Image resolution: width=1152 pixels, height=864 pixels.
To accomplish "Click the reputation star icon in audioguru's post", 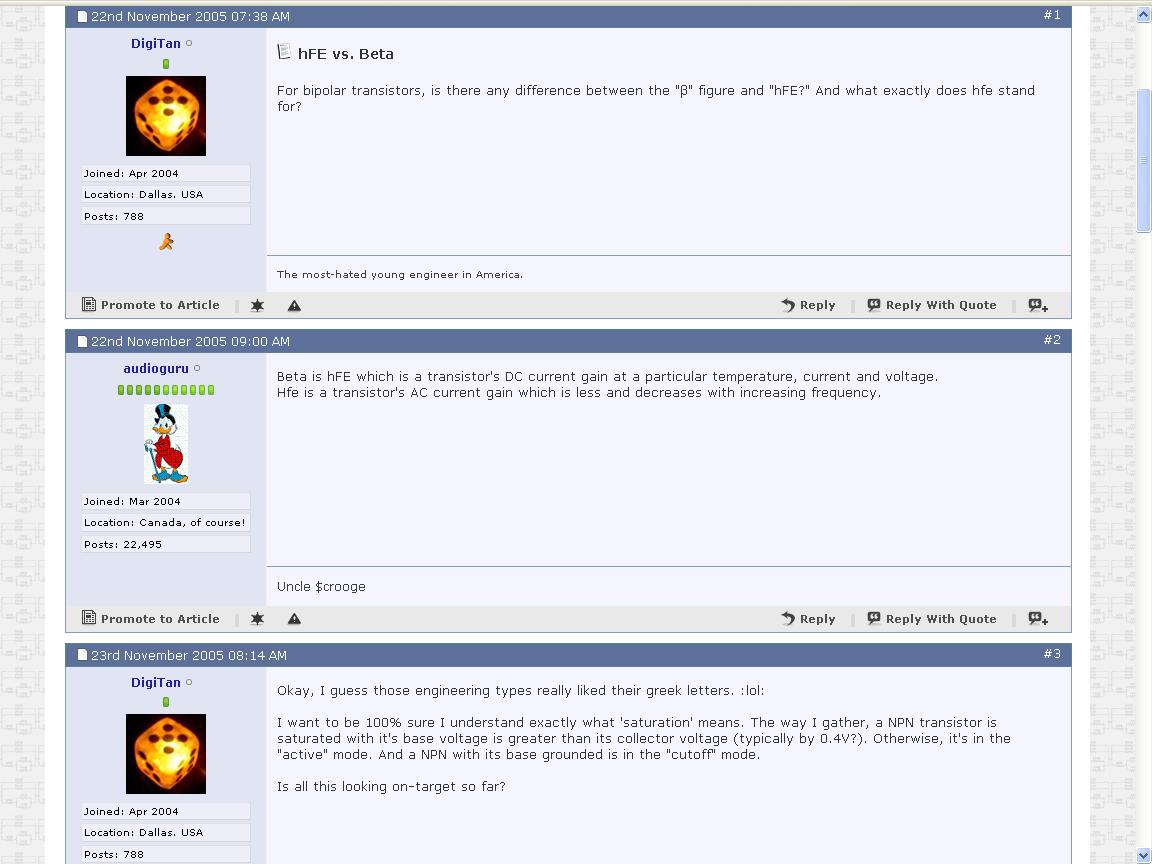I will 257,619.
